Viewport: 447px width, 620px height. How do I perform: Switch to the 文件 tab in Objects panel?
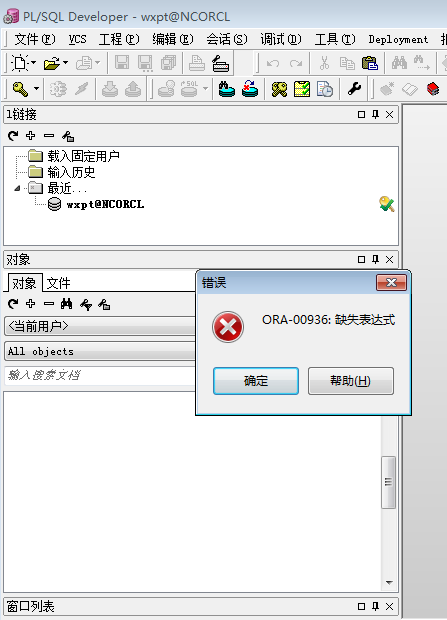[x=58, y=283]
